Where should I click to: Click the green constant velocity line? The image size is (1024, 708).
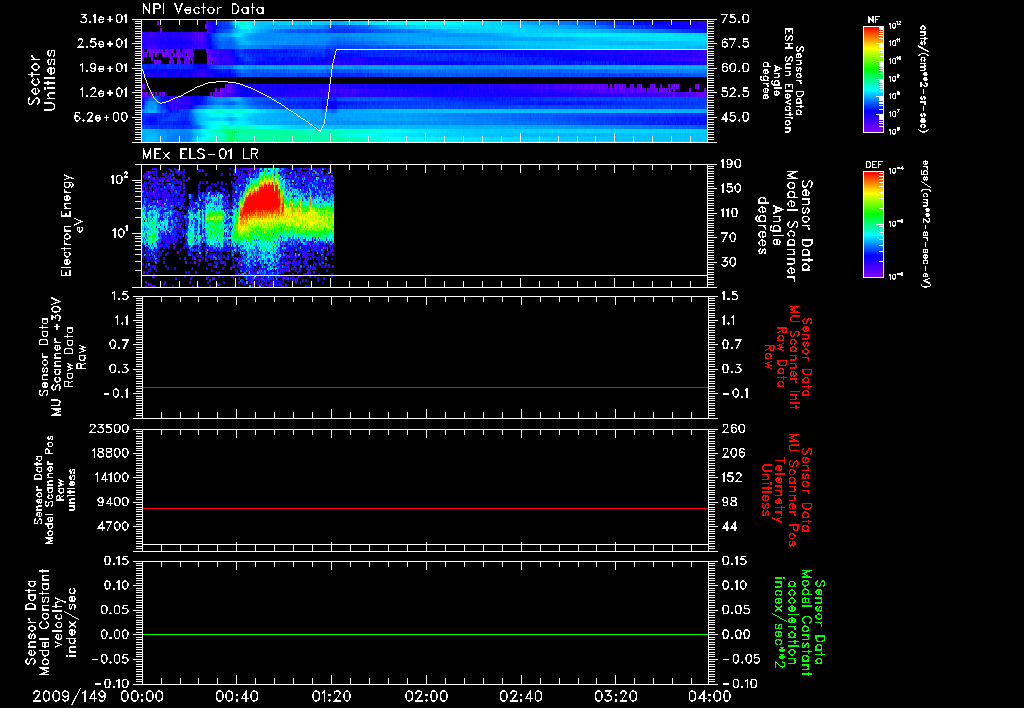(x=424, y=634)
